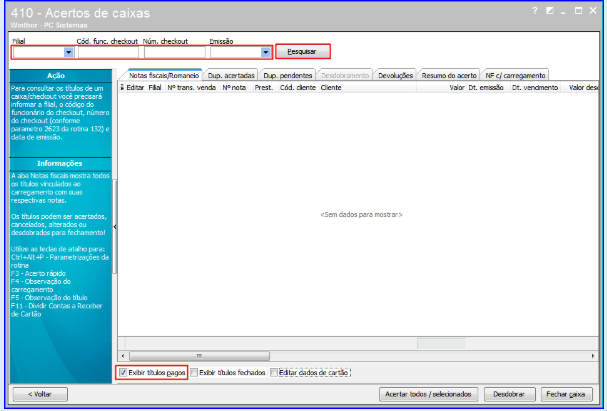Click horizontal scrollbar left arrow
The image size is (607, 411).
[x=123, y=356]
